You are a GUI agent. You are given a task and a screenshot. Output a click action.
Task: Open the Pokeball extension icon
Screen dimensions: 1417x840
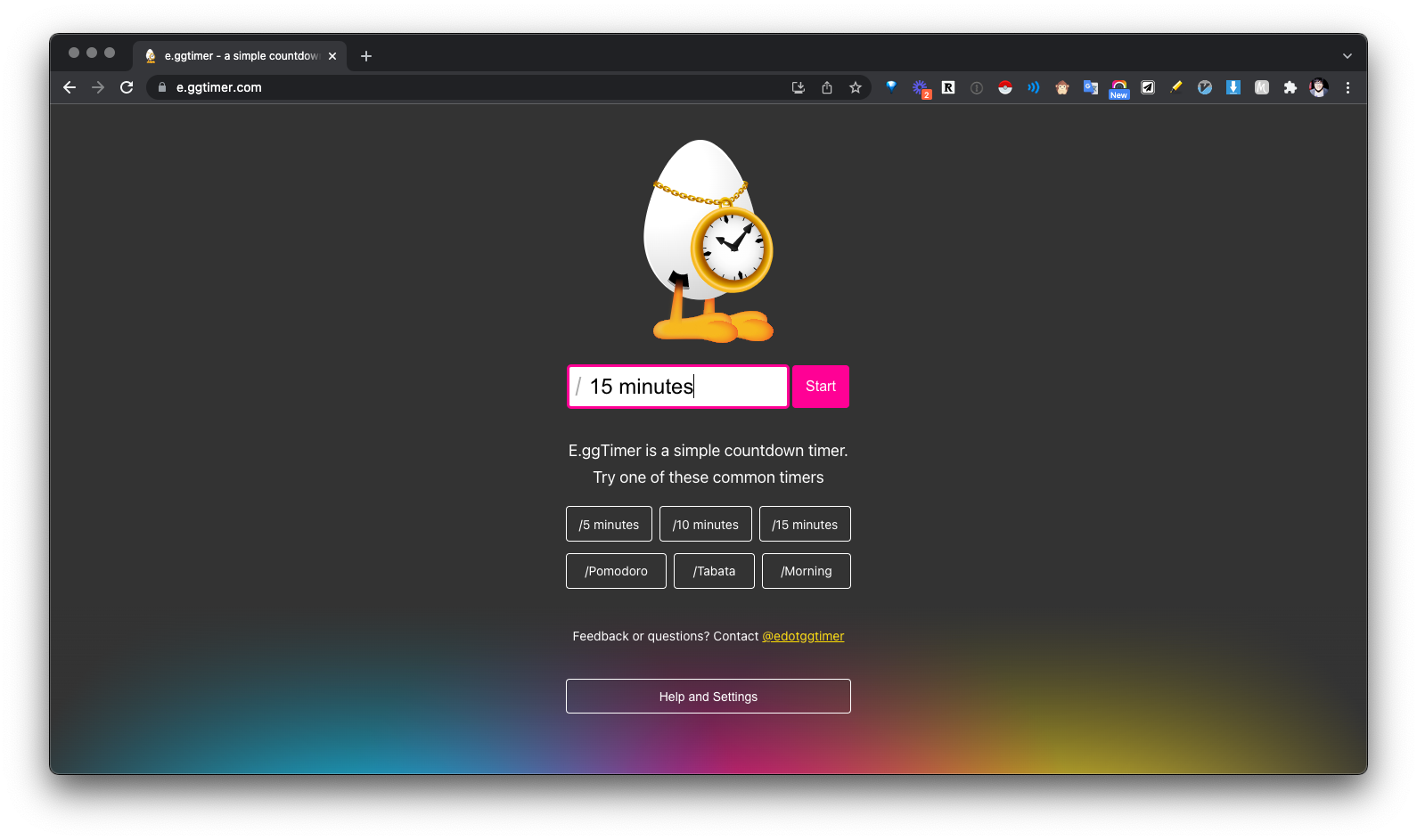1005,87
